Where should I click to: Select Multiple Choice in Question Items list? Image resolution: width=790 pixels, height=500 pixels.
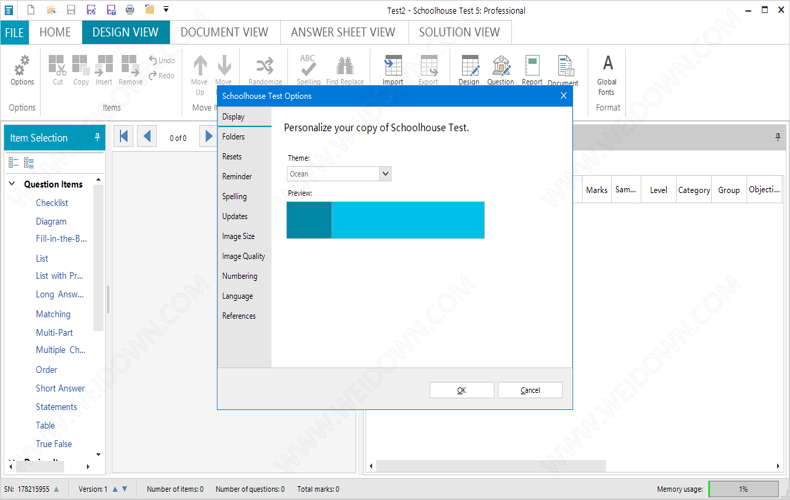[61, 351]
